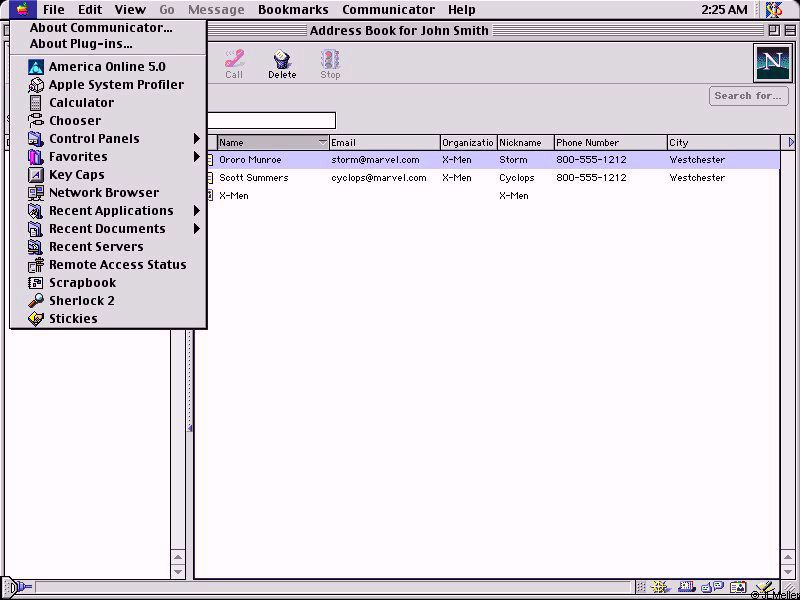The height and width of the screenshot is (600, 800).
Task: Open Calculator from the Apple menu
Action: coord(81,103)
